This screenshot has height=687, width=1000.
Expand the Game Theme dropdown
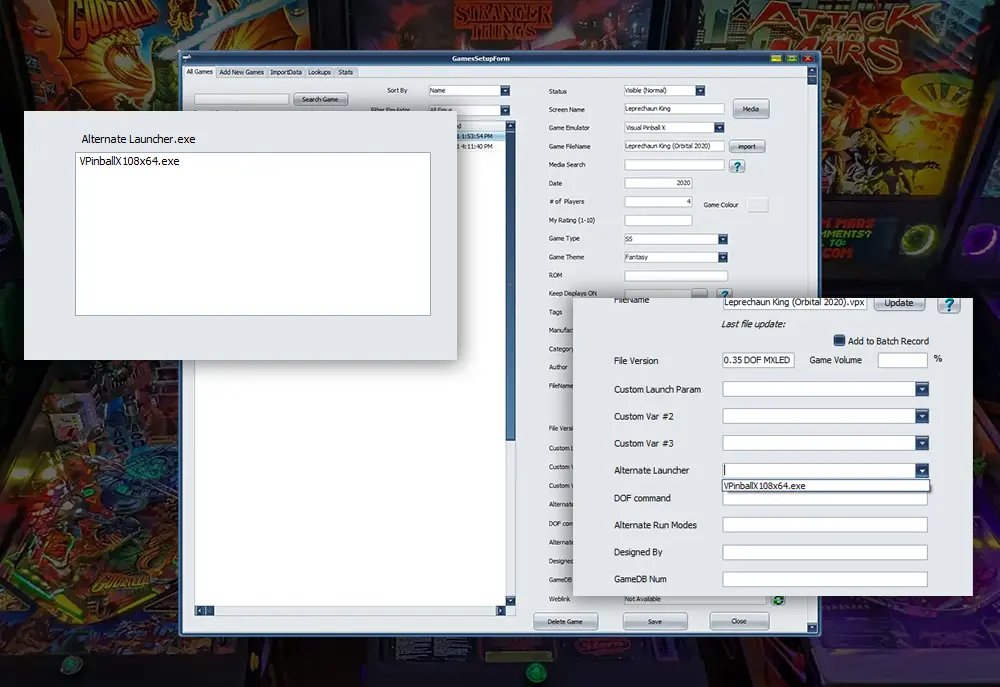coord(723,257)
